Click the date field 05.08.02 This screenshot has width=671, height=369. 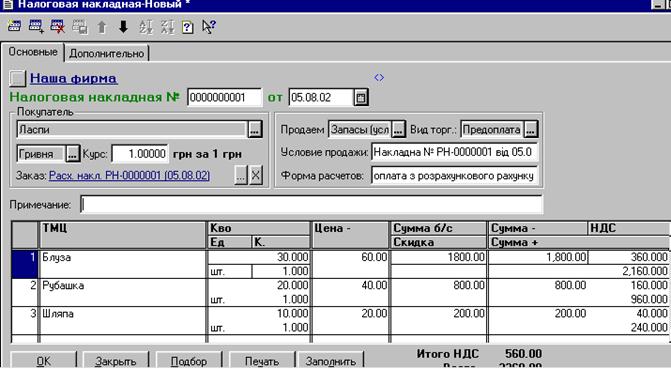pyautogui.click(x=322, y=98)
